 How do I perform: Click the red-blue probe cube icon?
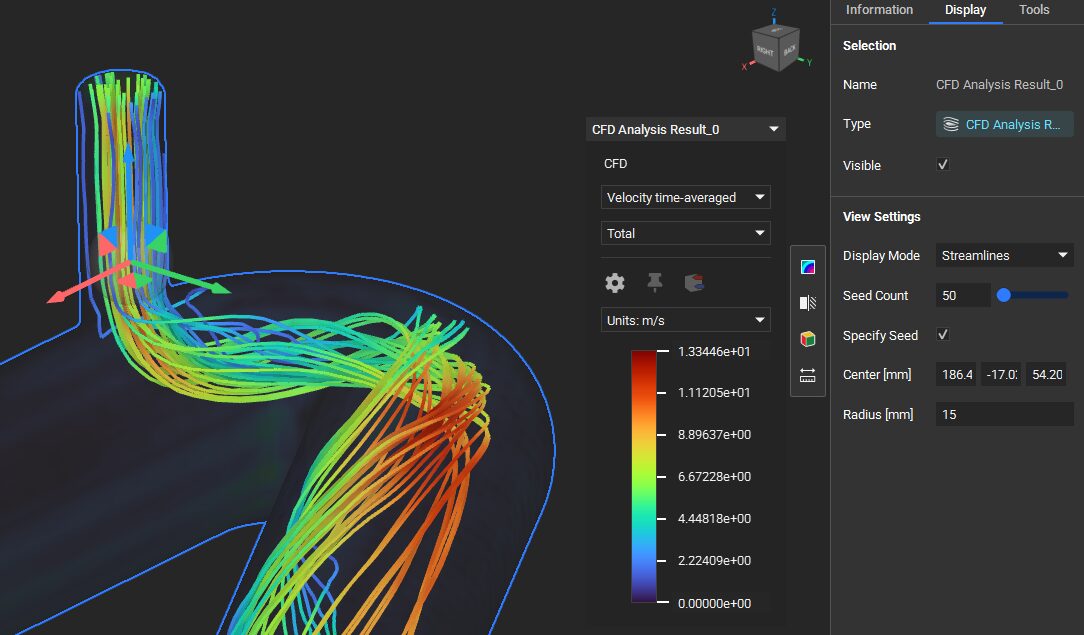(694, 283)
